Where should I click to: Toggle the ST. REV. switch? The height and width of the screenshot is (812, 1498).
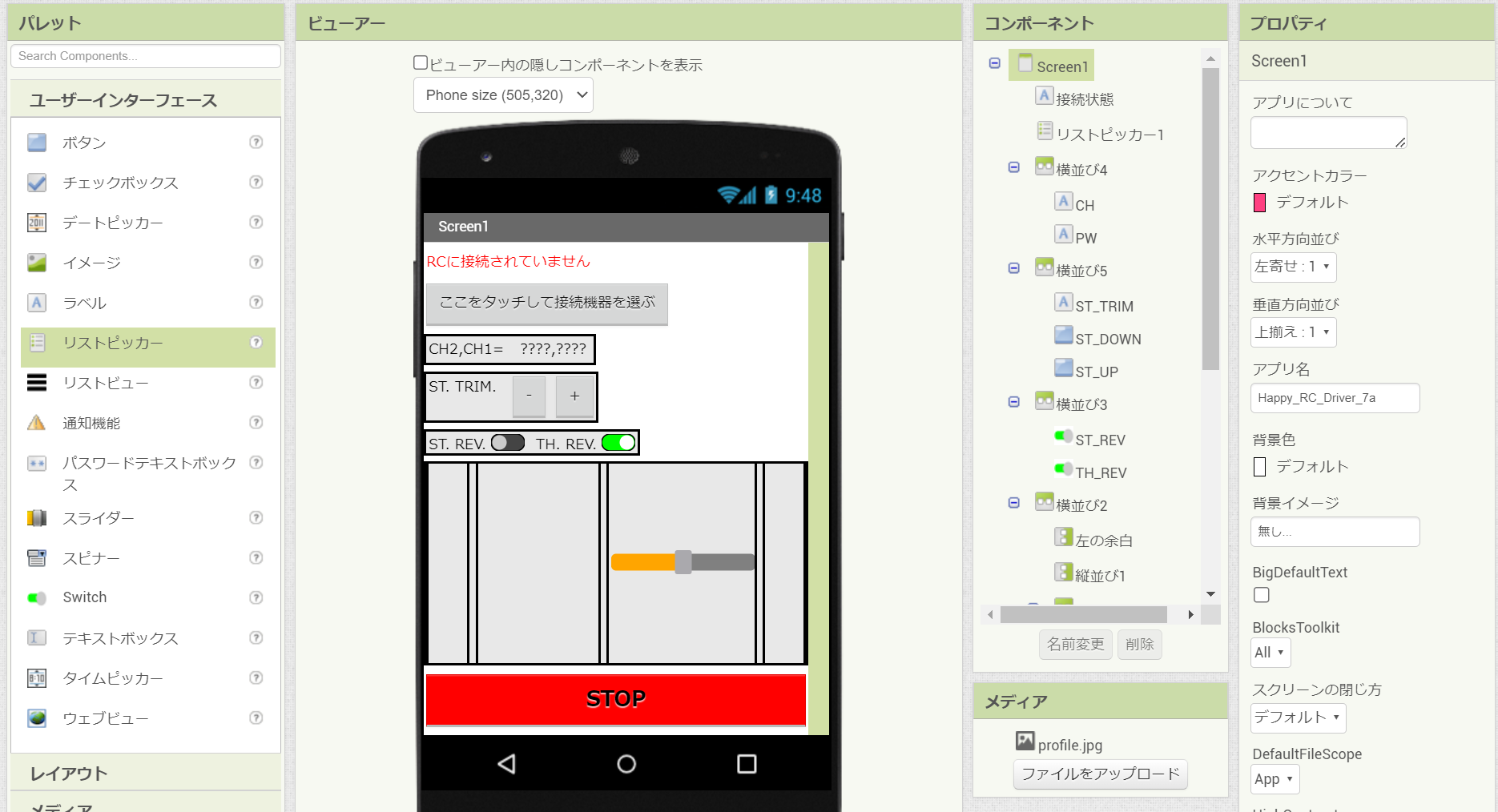(x=508, y=442)
